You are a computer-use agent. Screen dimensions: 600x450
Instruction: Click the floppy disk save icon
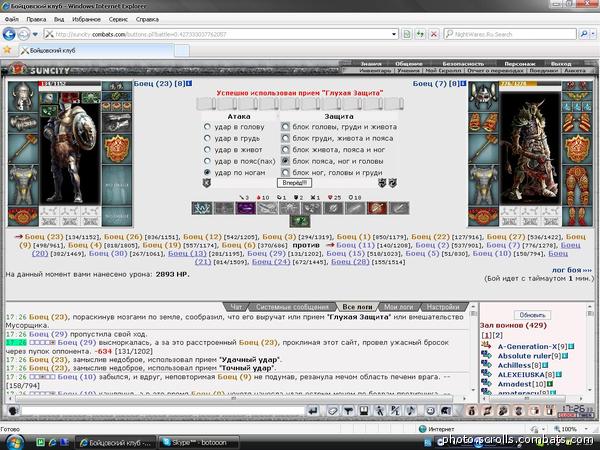364,411
